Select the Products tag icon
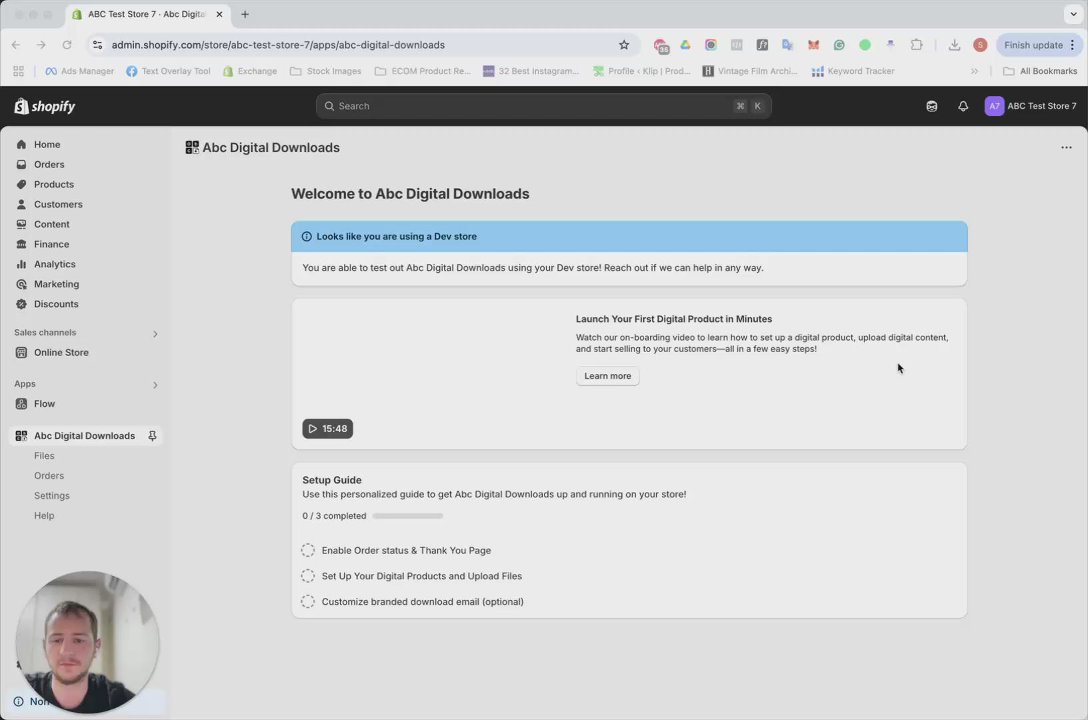This screenshot has height=720, width=1088. point(22,185)
